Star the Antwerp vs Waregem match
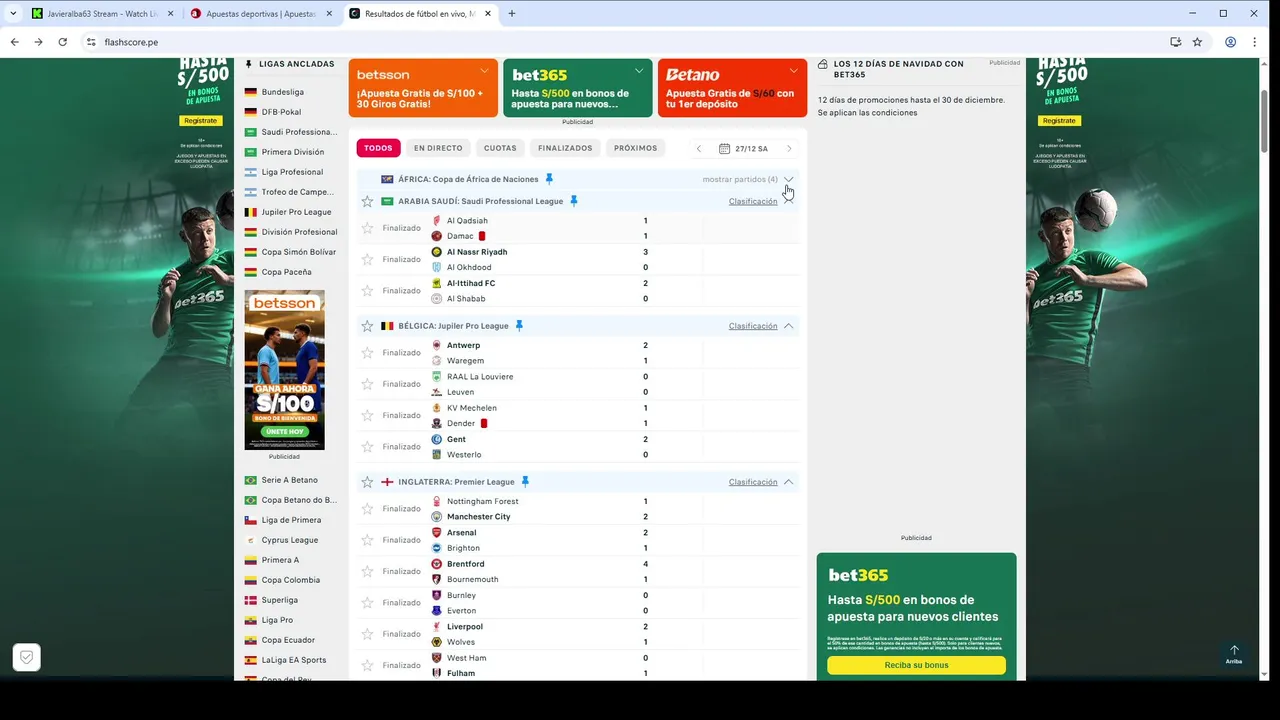1280x720 pixels. pyautogui.click(x=367, y=353)
